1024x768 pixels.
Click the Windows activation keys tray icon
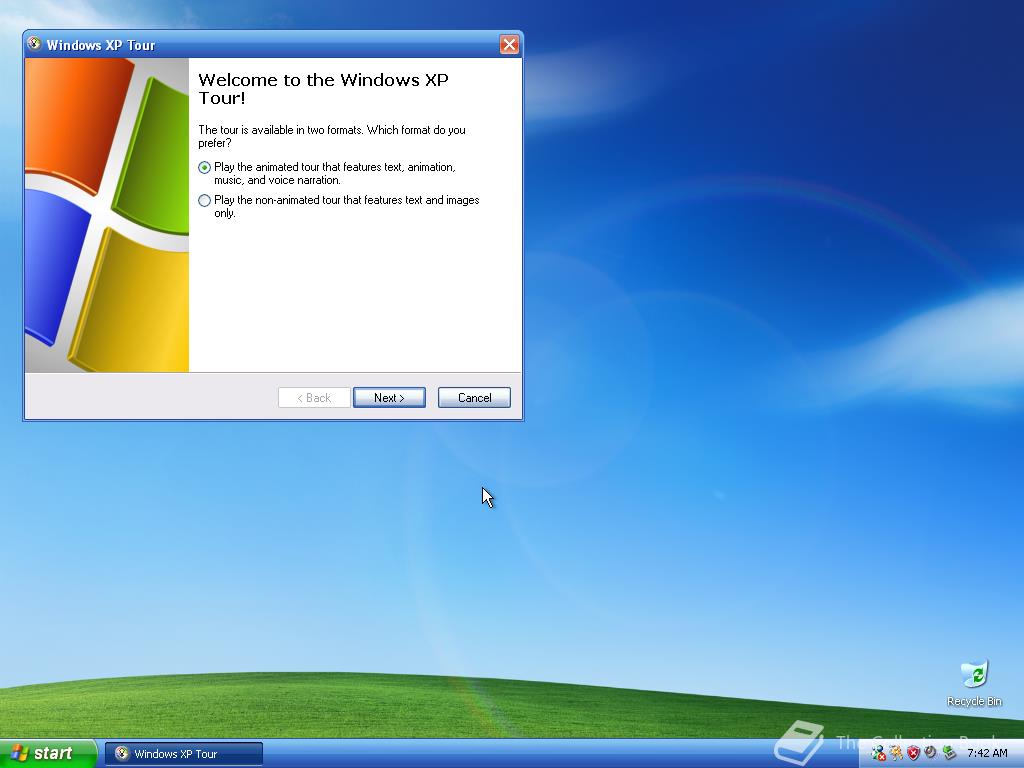(896, 754)
